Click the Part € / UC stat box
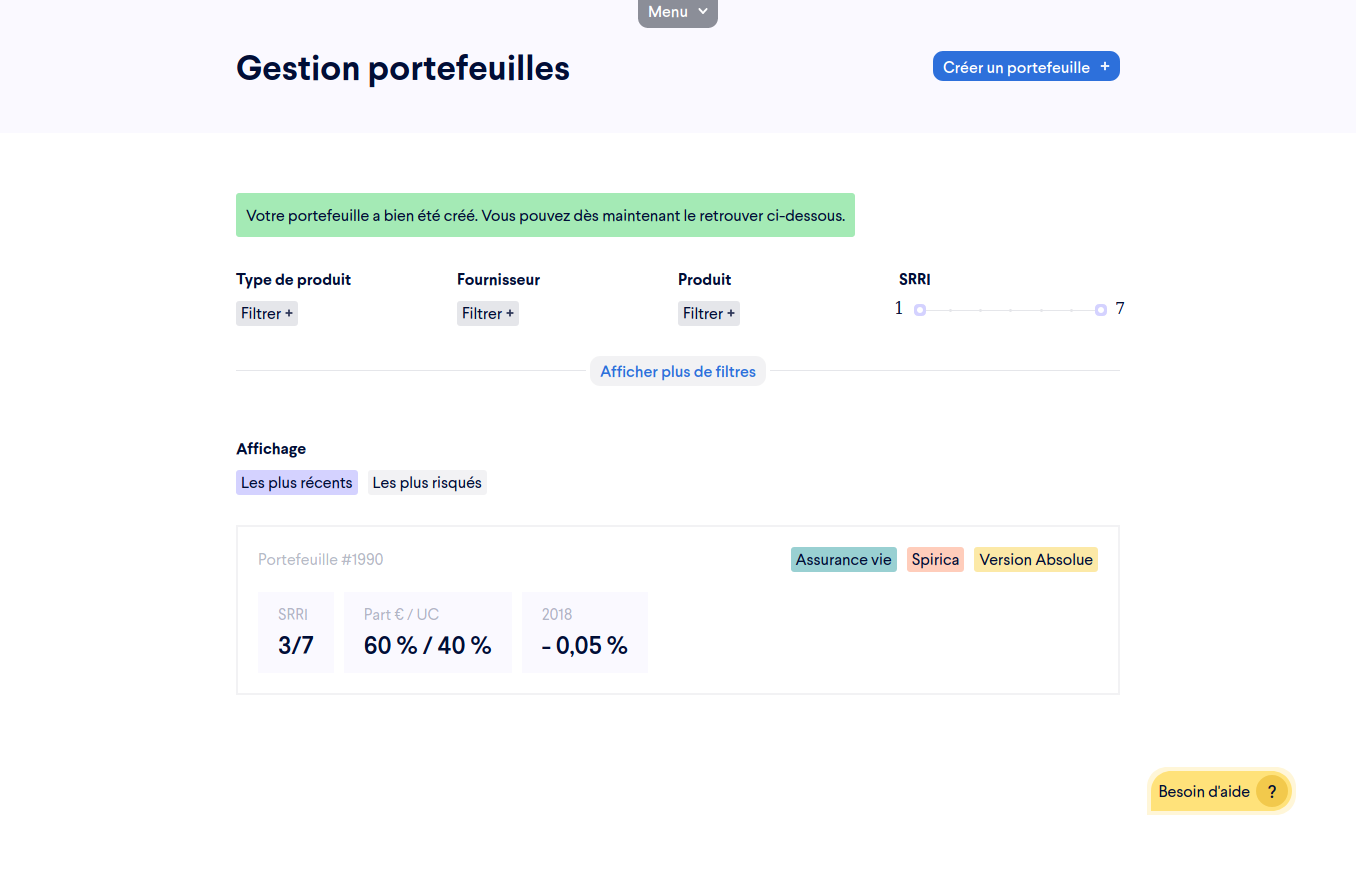This screenshot has width=1356, height=875. 427,632
